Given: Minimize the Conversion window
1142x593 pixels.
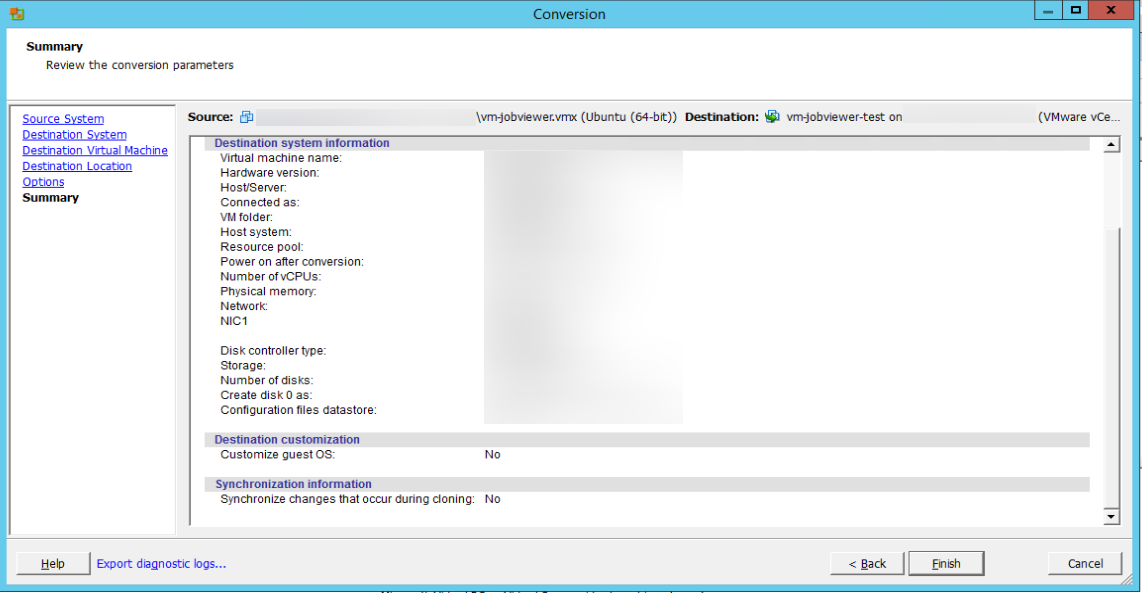Looking at the screenshot, I should pyautogui.click(x=1048, y=11).
